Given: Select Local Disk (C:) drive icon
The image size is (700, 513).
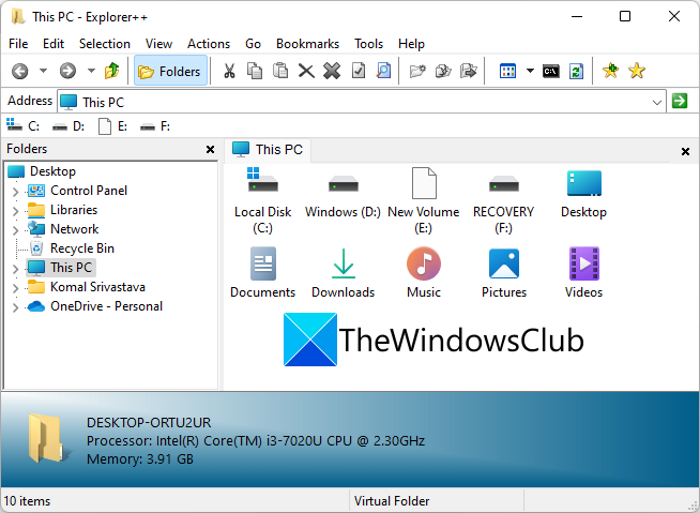Looking at the screenshot, I should [x=262, y=200].
